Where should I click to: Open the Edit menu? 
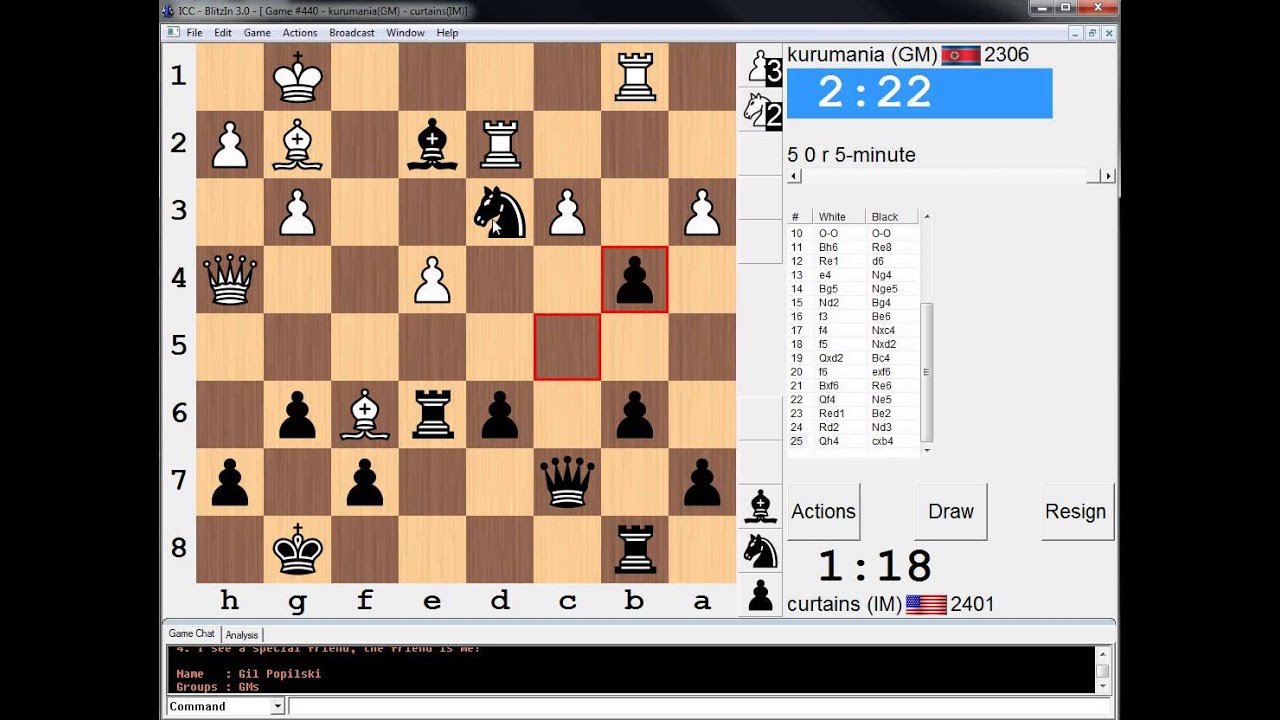(223, 33)
